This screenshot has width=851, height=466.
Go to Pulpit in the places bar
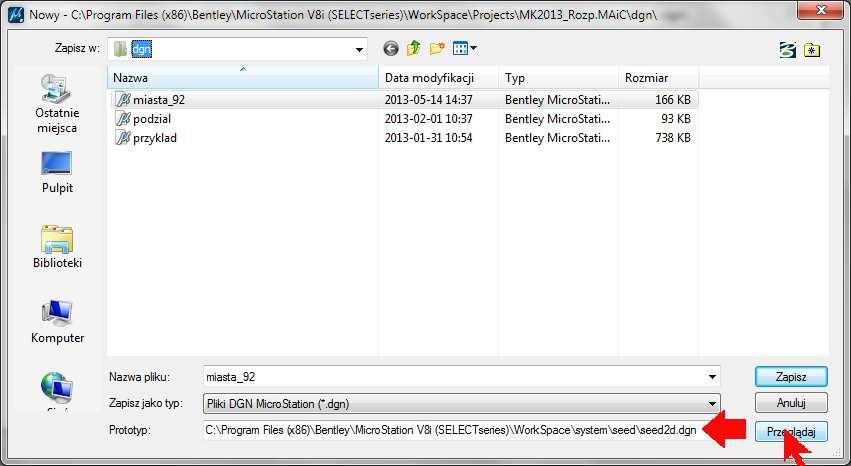point(57,173)
